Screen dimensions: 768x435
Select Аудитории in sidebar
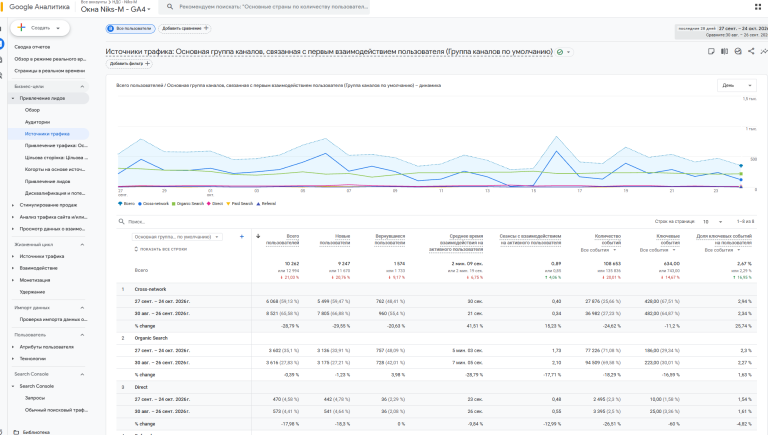37,122
